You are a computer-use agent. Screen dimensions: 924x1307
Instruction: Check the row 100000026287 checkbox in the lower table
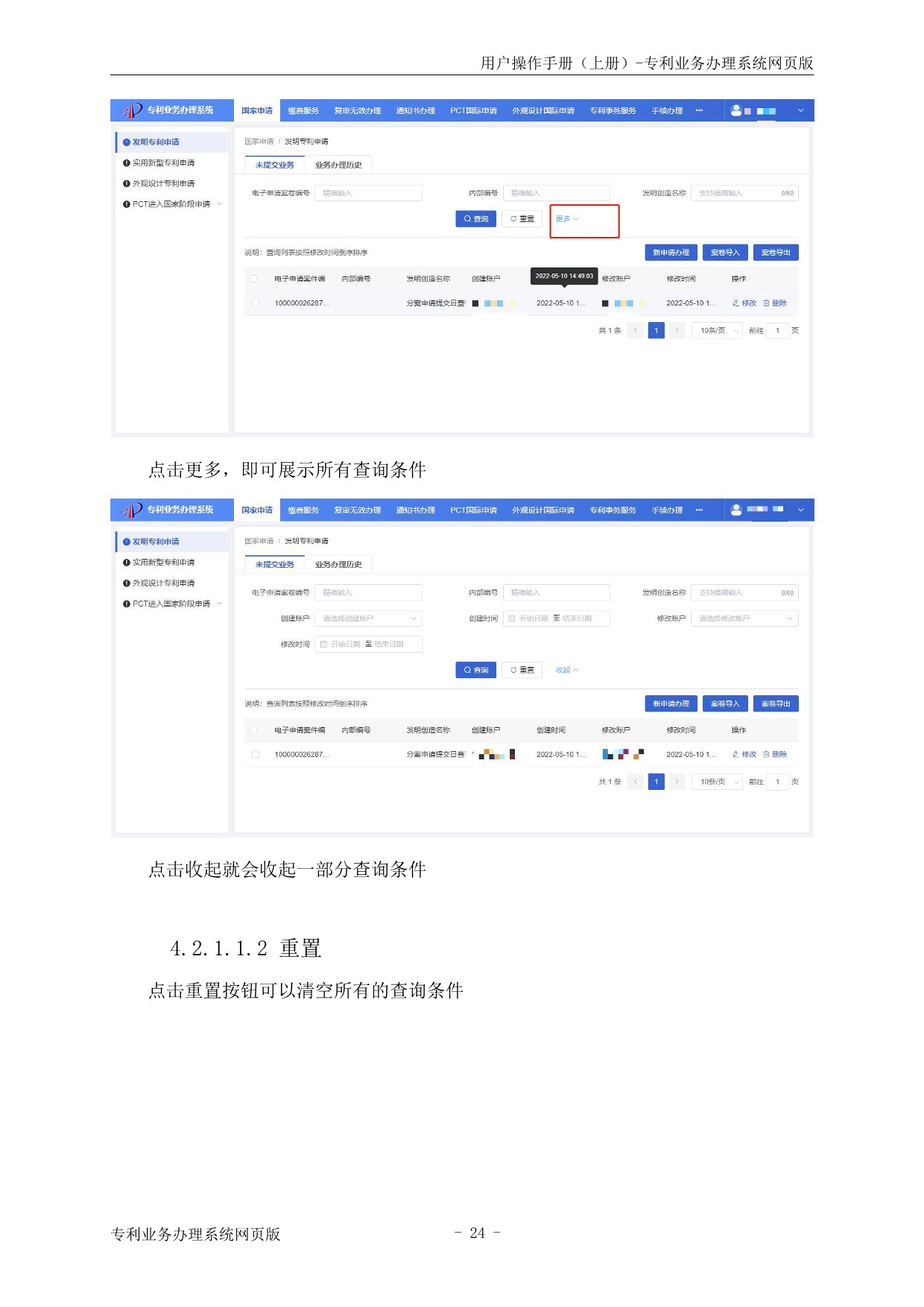click(256, 754)
